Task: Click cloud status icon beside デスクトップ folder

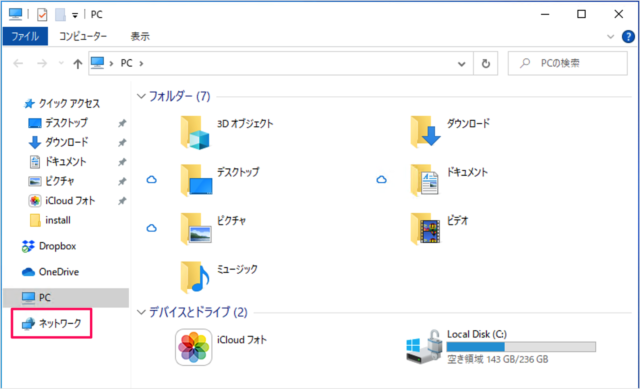Action: [151, 180]
